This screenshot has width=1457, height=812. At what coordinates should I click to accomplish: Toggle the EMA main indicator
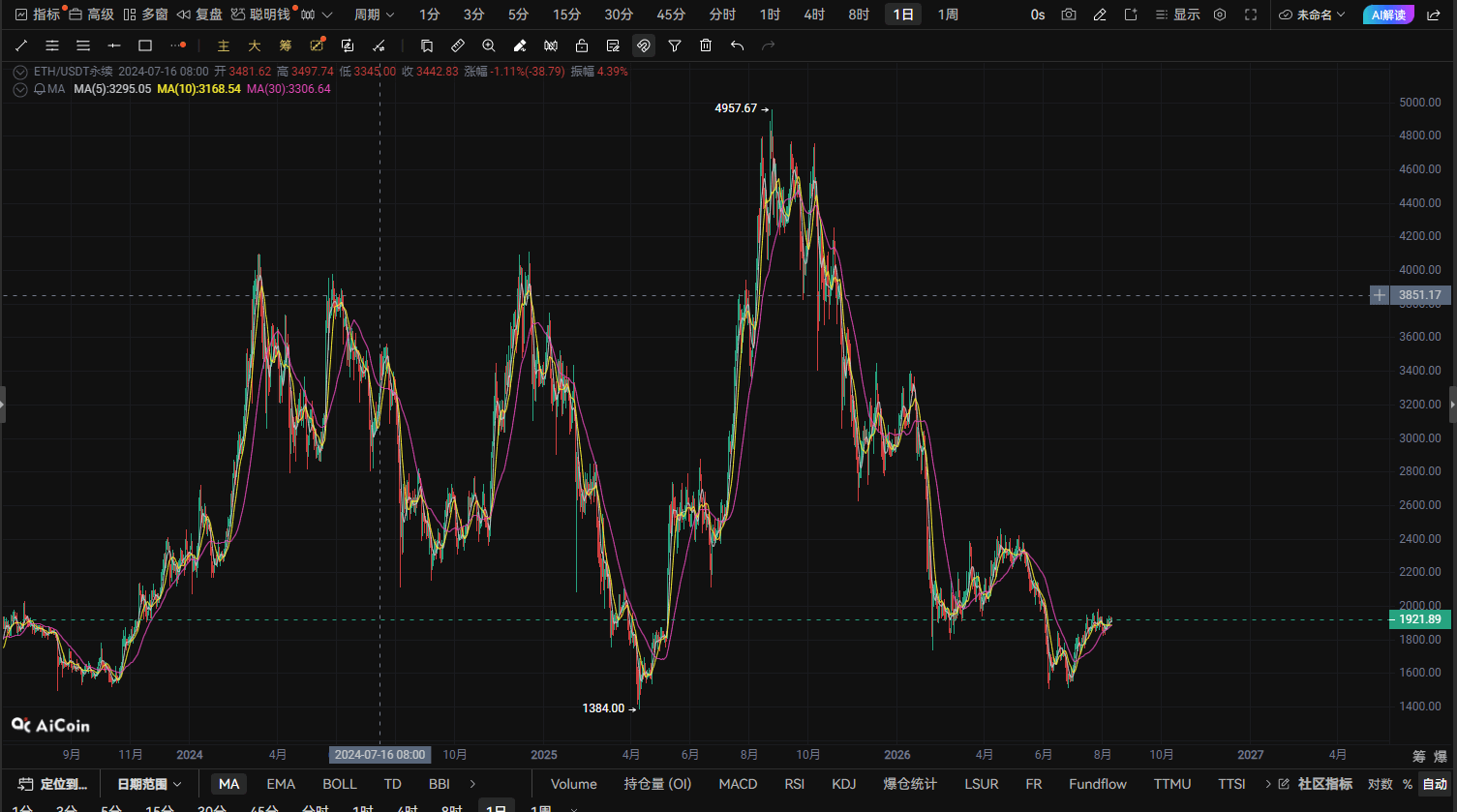coord(281,784)
